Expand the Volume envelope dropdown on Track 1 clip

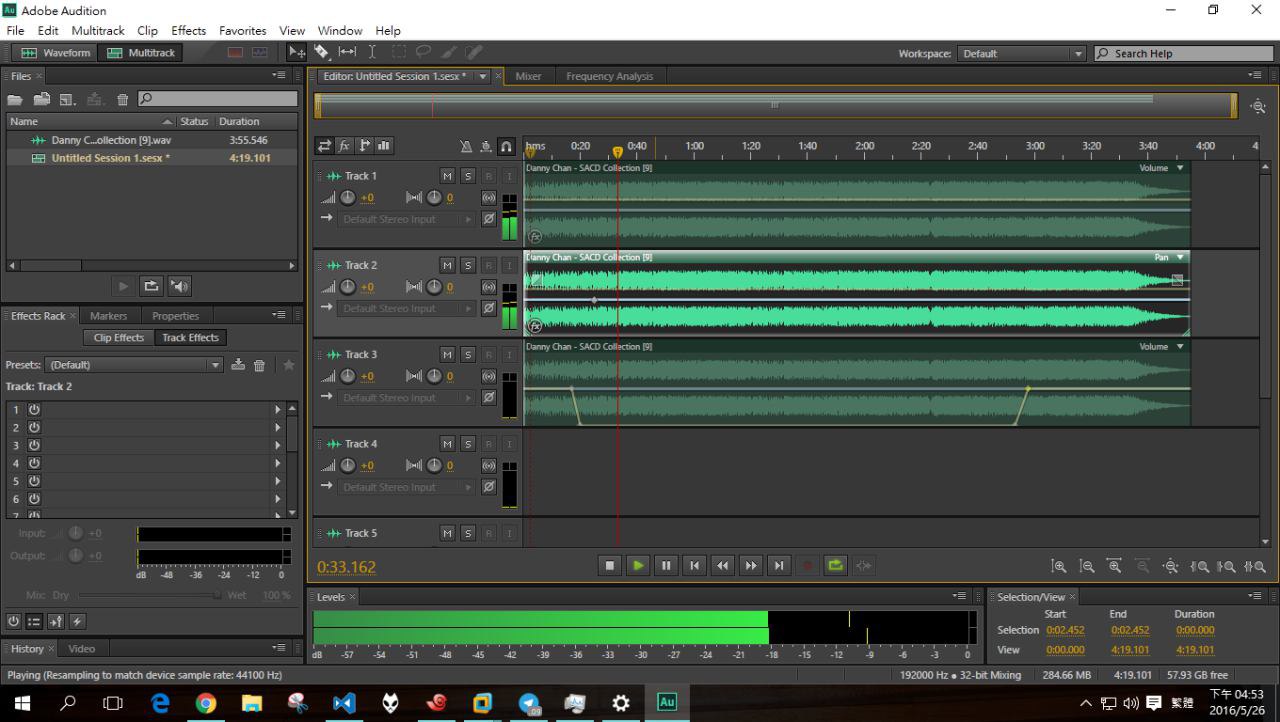(1180, 168)
